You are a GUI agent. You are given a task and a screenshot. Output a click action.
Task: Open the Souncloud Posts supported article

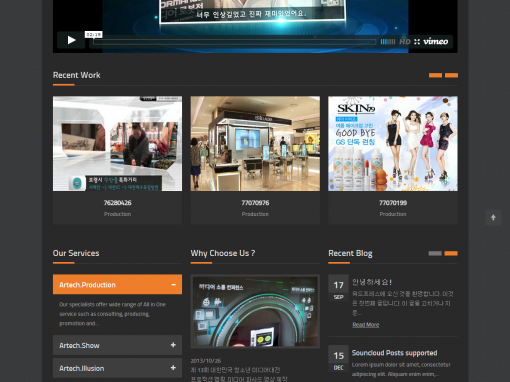pos(394,353)
